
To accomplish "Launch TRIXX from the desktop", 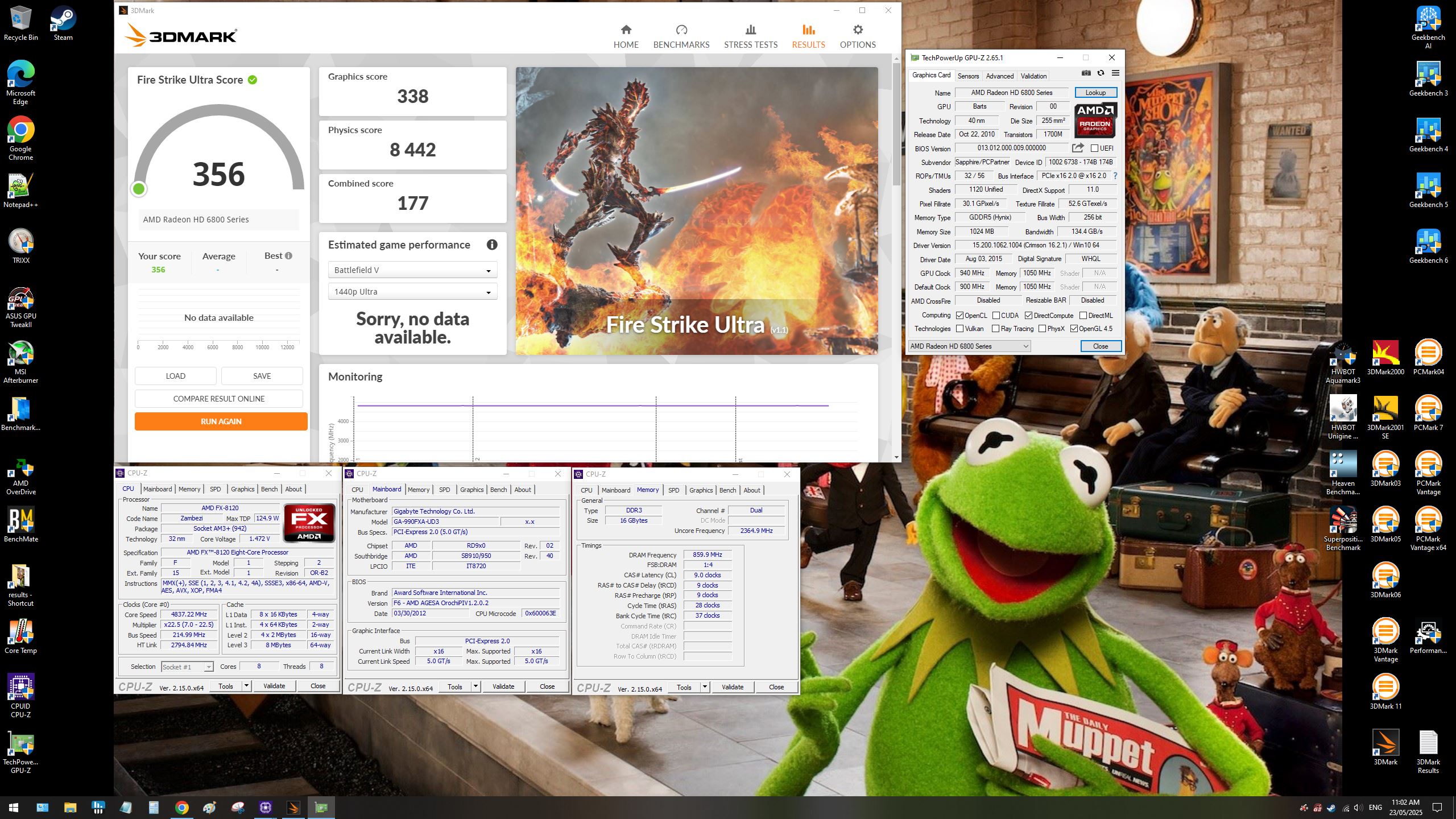I will tap(20, 246).
